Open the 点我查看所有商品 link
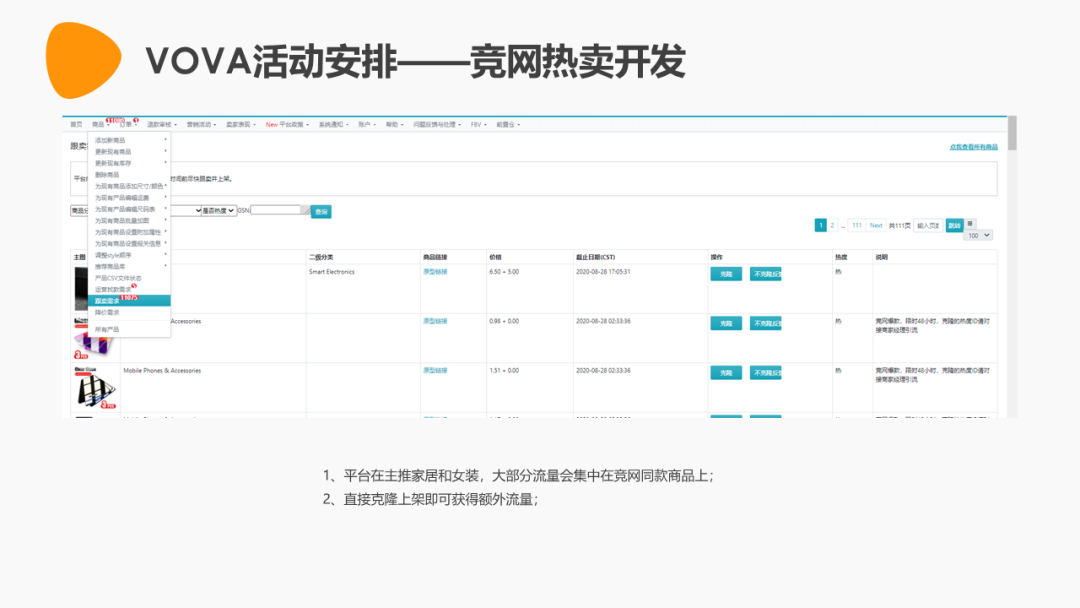 [973, 147]
